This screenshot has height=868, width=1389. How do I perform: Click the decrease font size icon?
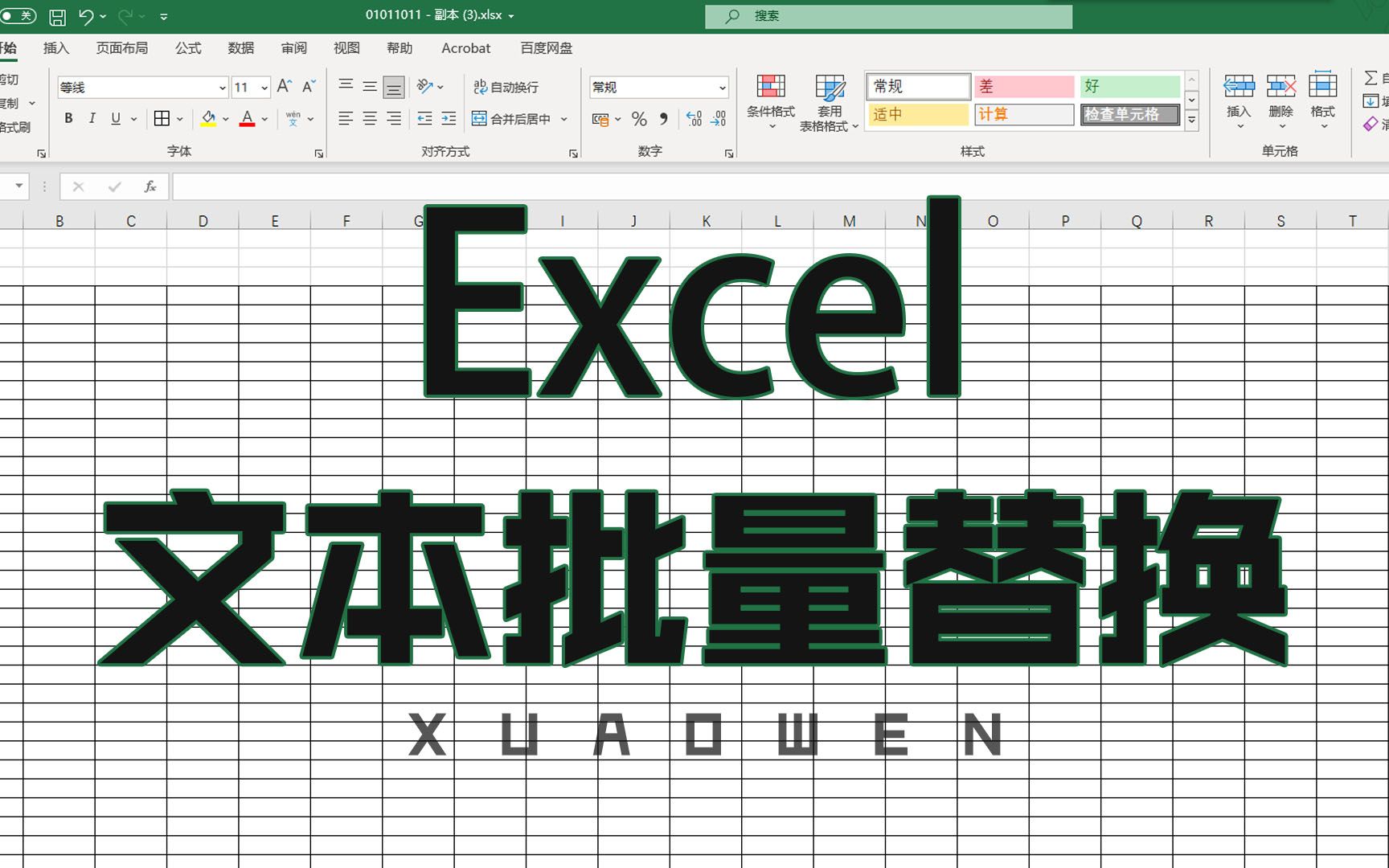click(x=309, y=86)
